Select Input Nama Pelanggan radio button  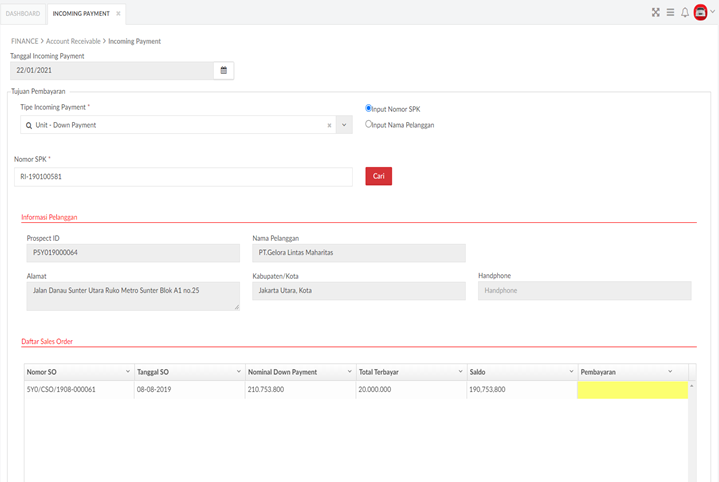coord(368,124)
